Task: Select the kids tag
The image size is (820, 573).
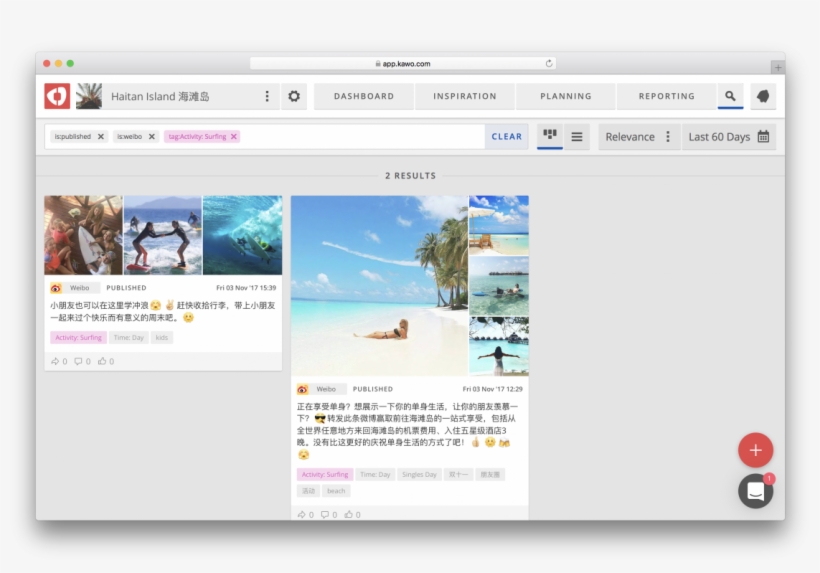Action: click(x=162, y=338)
